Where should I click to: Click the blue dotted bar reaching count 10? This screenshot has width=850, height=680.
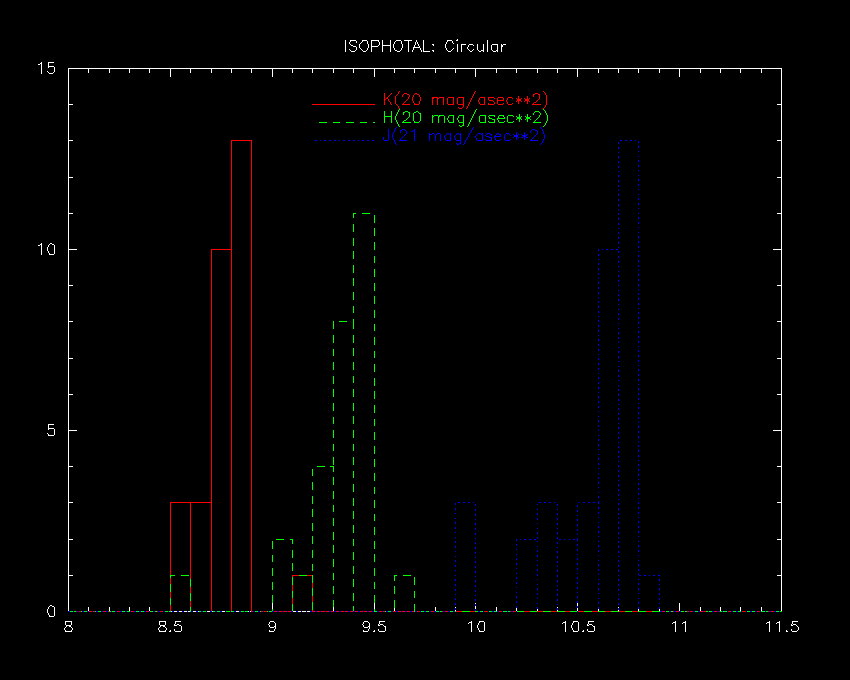pos(608,430)
